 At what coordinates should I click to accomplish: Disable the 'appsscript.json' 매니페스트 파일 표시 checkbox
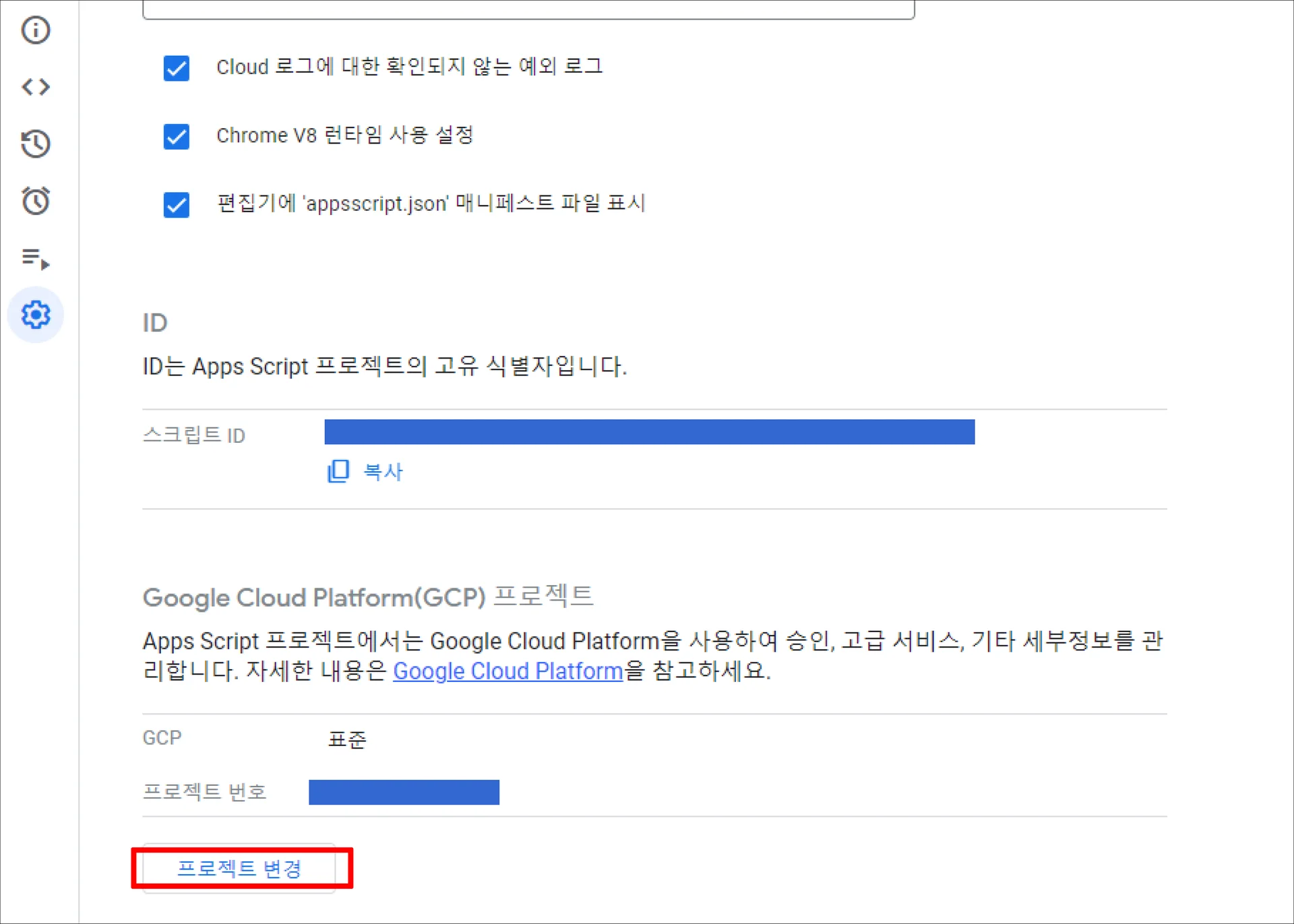[x=177, y=205]
